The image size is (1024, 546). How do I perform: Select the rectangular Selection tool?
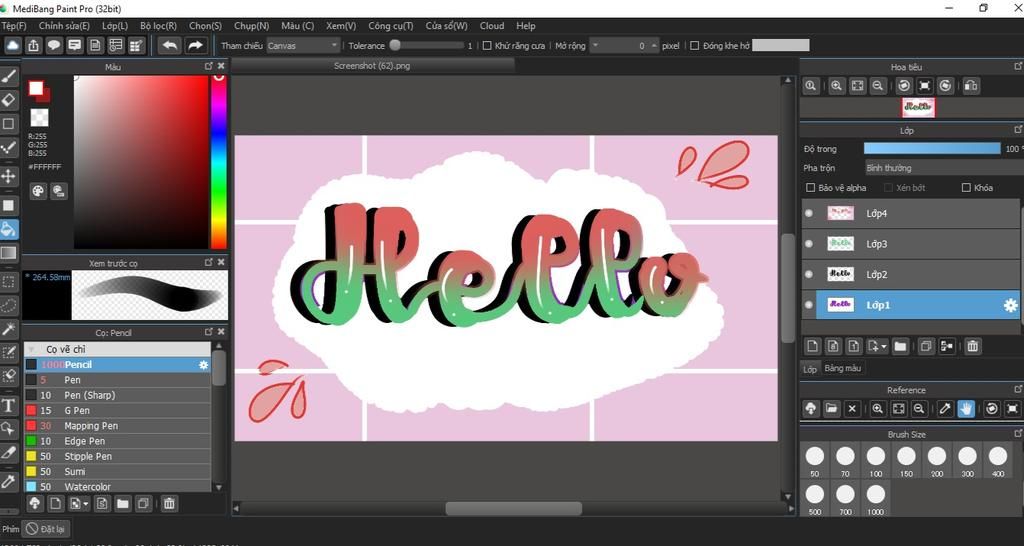click(x=8, y=282)
